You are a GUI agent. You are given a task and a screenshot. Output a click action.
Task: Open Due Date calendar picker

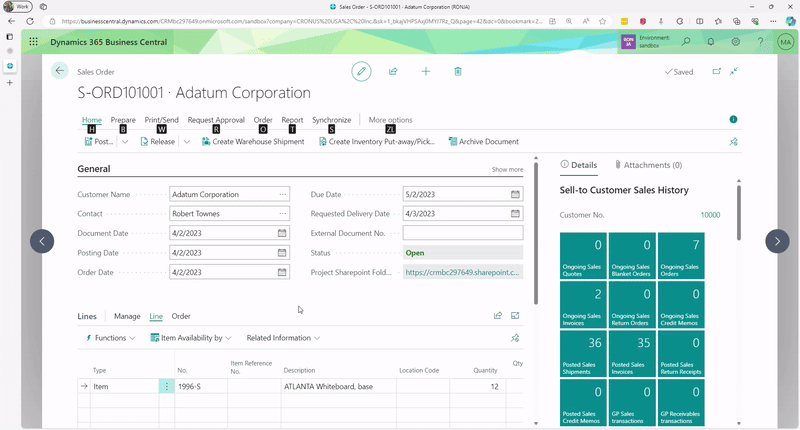pyautogui.click(x=515, y=195)
